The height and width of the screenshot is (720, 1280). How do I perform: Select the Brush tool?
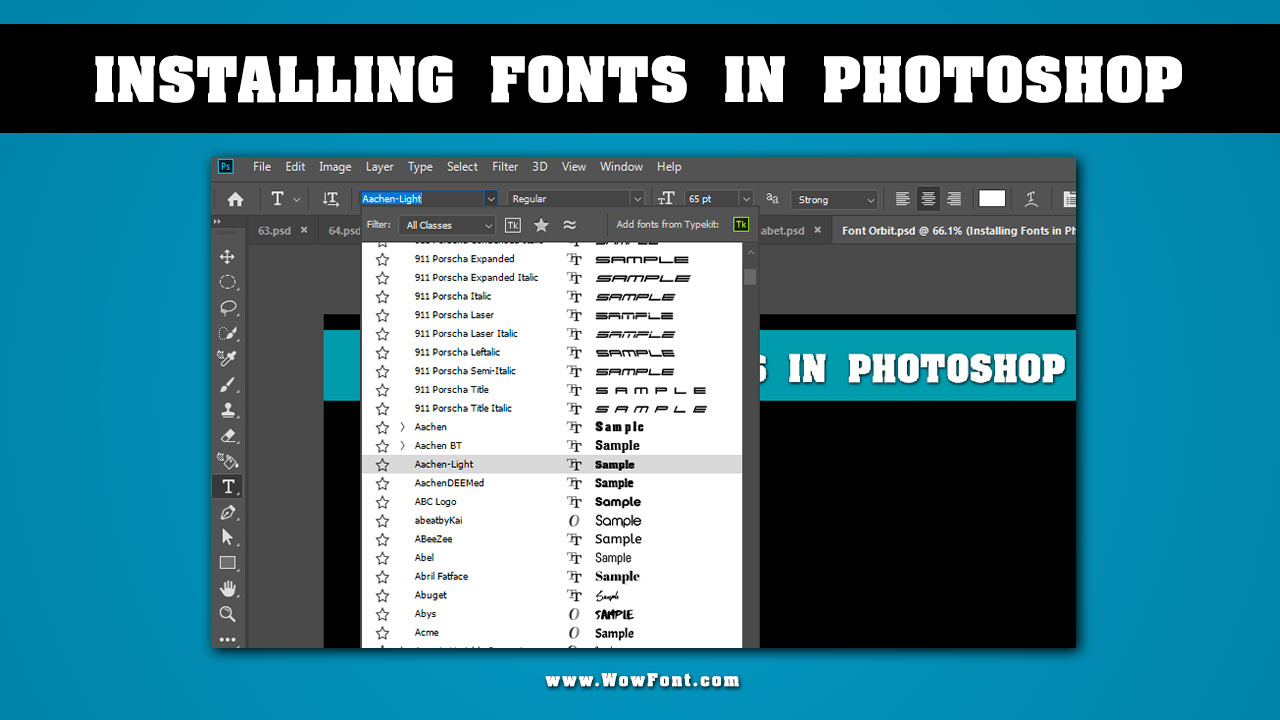(x=228, y=385)
